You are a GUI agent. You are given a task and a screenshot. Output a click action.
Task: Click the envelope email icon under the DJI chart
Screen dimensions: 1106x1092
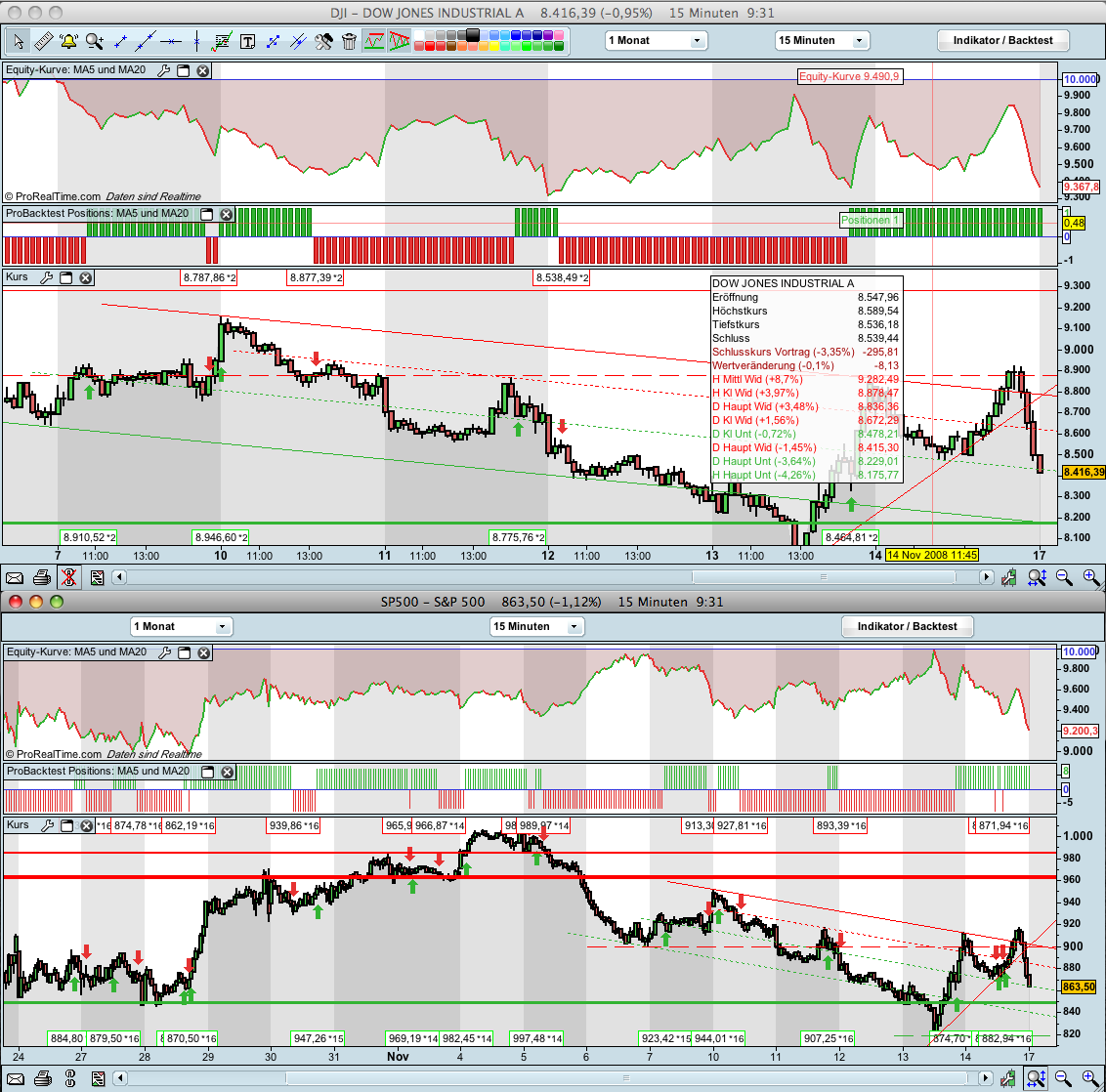(14, 578)
